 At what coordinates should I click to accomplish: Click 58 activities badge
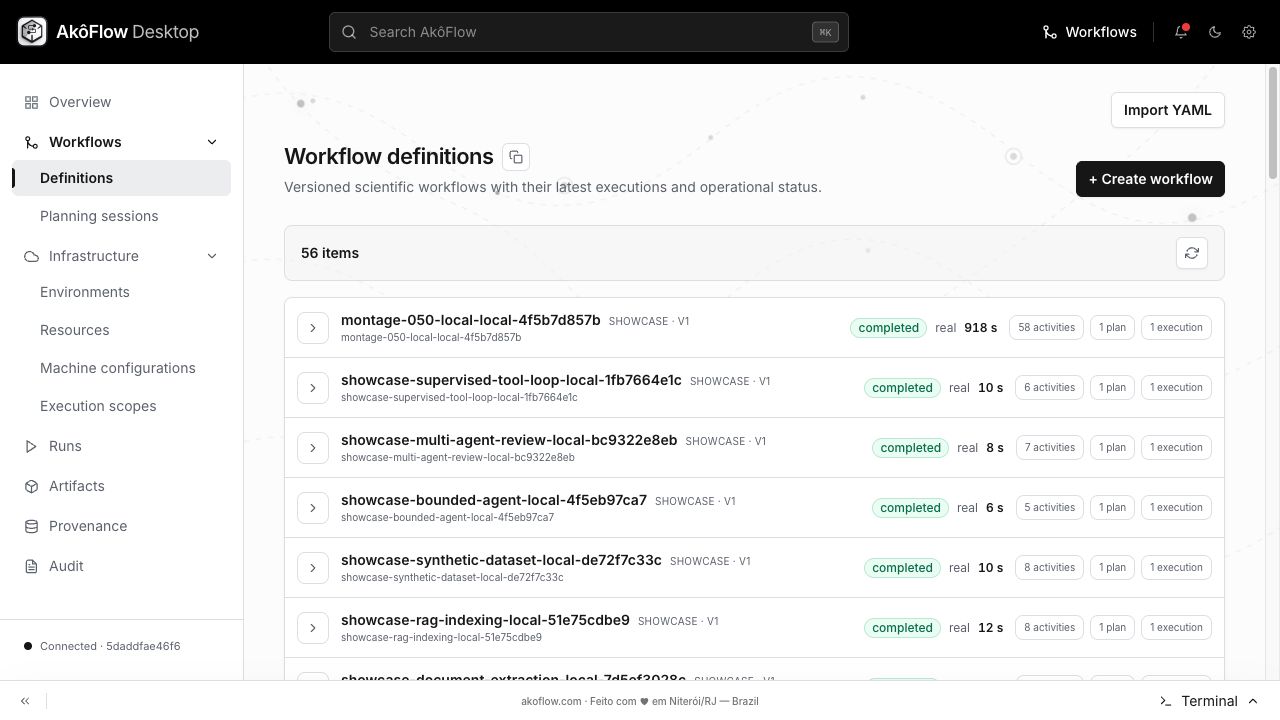coord(1046,328)
